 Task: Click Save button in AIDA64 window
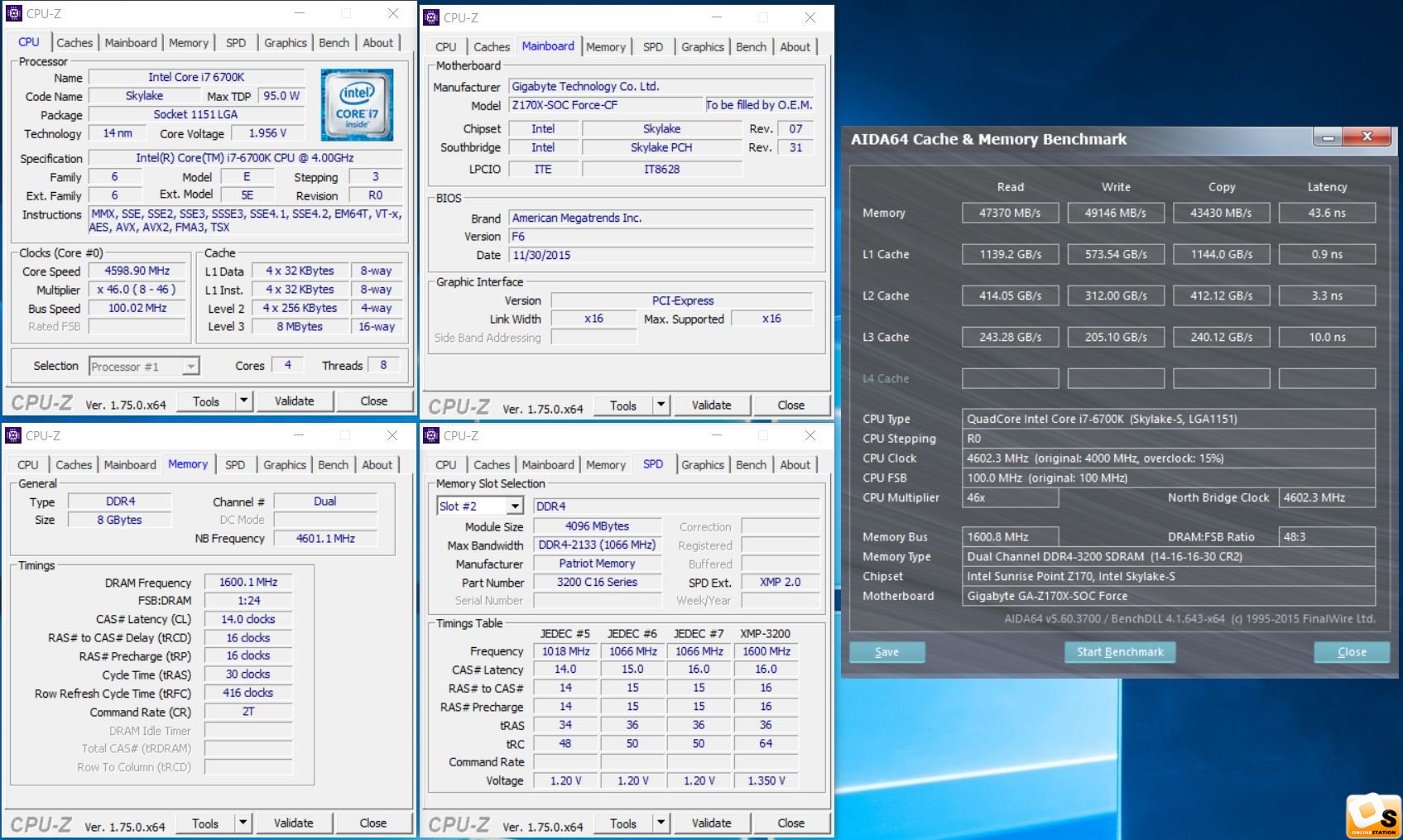click(x=886, y=651)
